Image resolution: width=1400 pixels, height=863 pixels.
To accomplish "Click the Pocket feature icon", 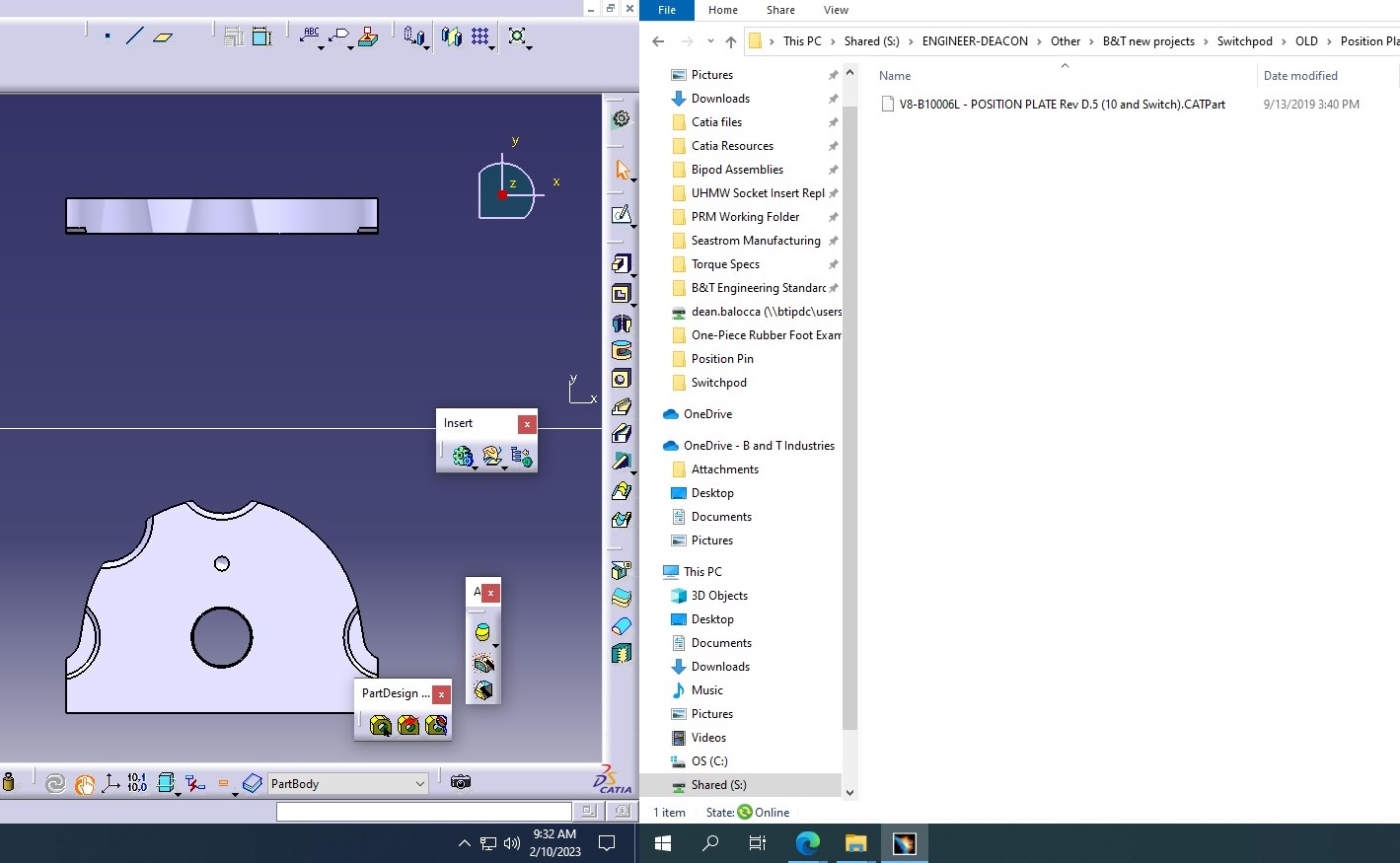I will click(621, 294).
